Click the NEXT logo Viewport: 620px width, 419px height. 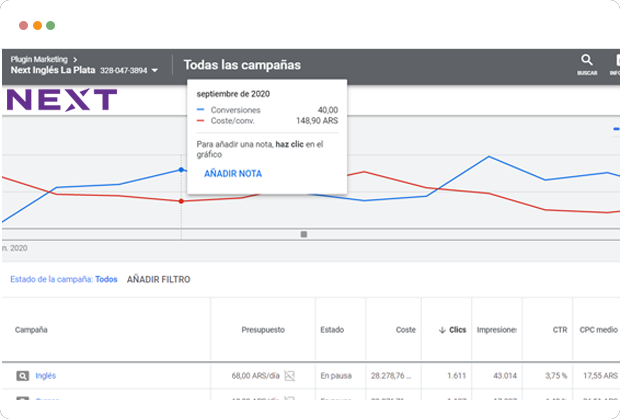[62, 100]
